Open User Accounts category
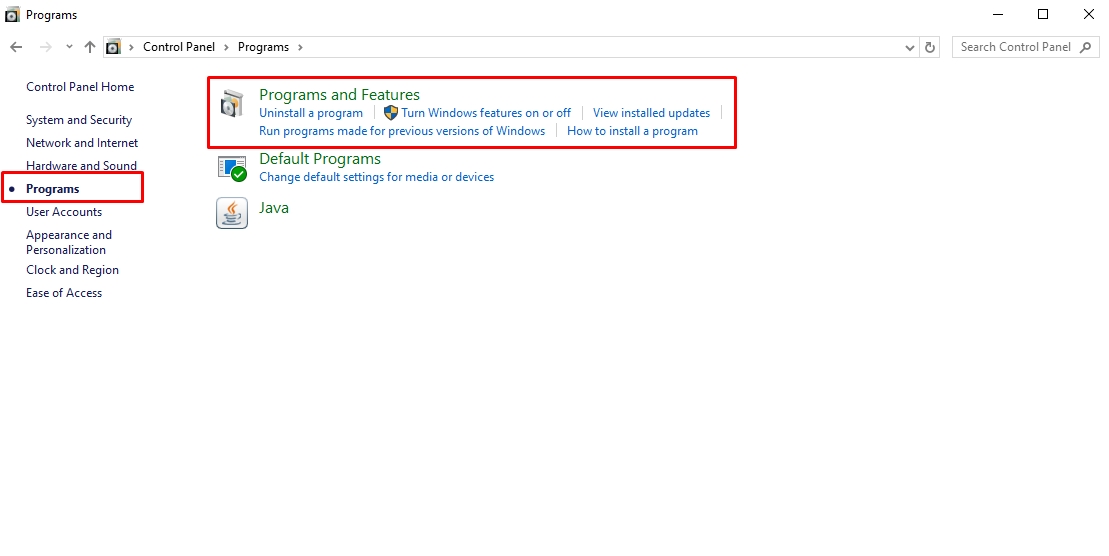 (64, 212)
